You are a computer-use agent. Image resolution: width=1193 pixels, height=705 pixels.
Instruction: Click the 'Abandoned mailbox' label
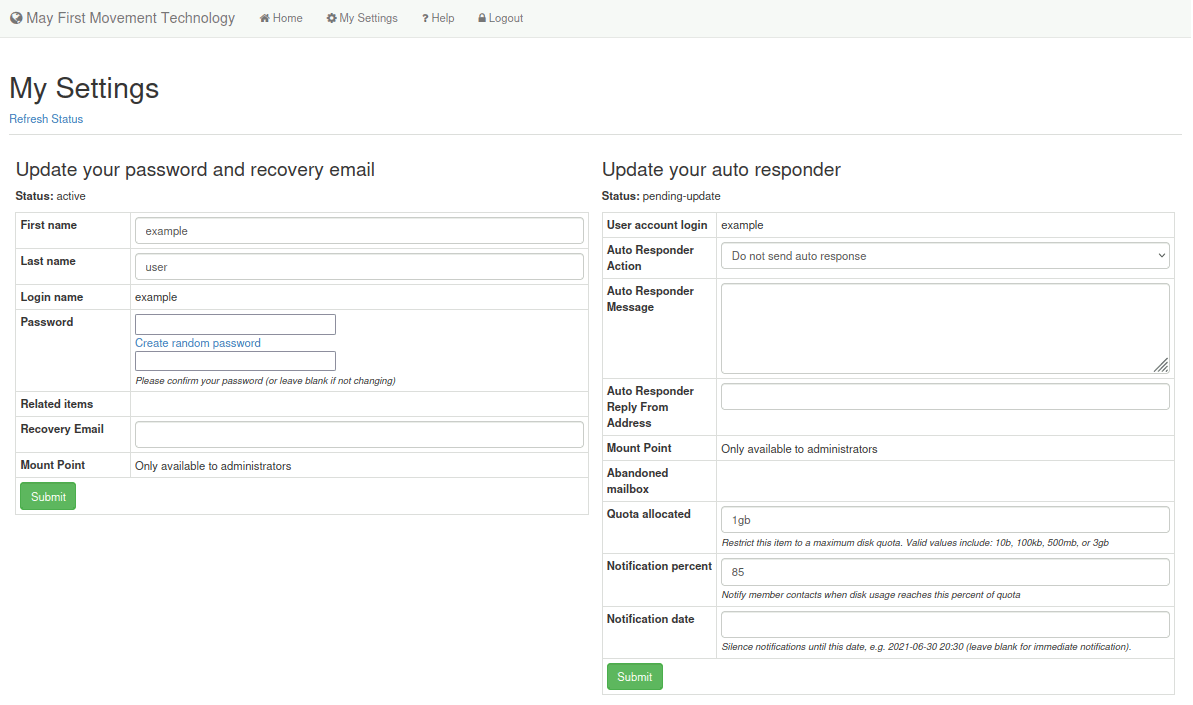coord(638,481)
